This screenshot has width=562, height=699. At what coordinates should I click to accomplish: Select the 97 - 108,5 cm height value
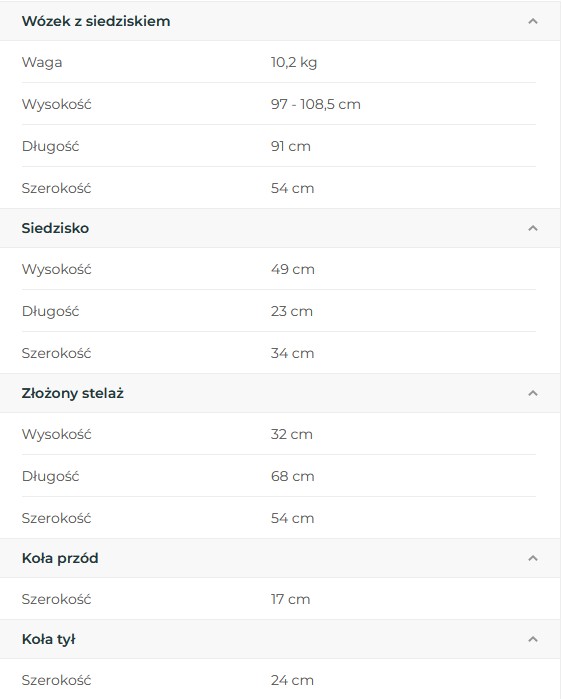316,104
